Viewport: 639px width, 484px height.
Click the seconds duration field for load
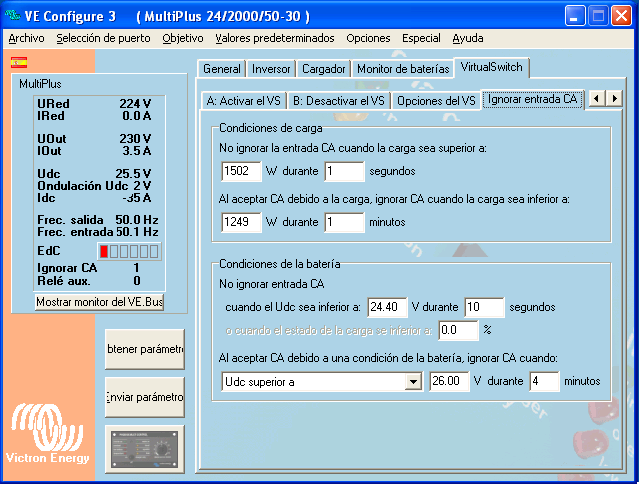[x=344, y=171]
